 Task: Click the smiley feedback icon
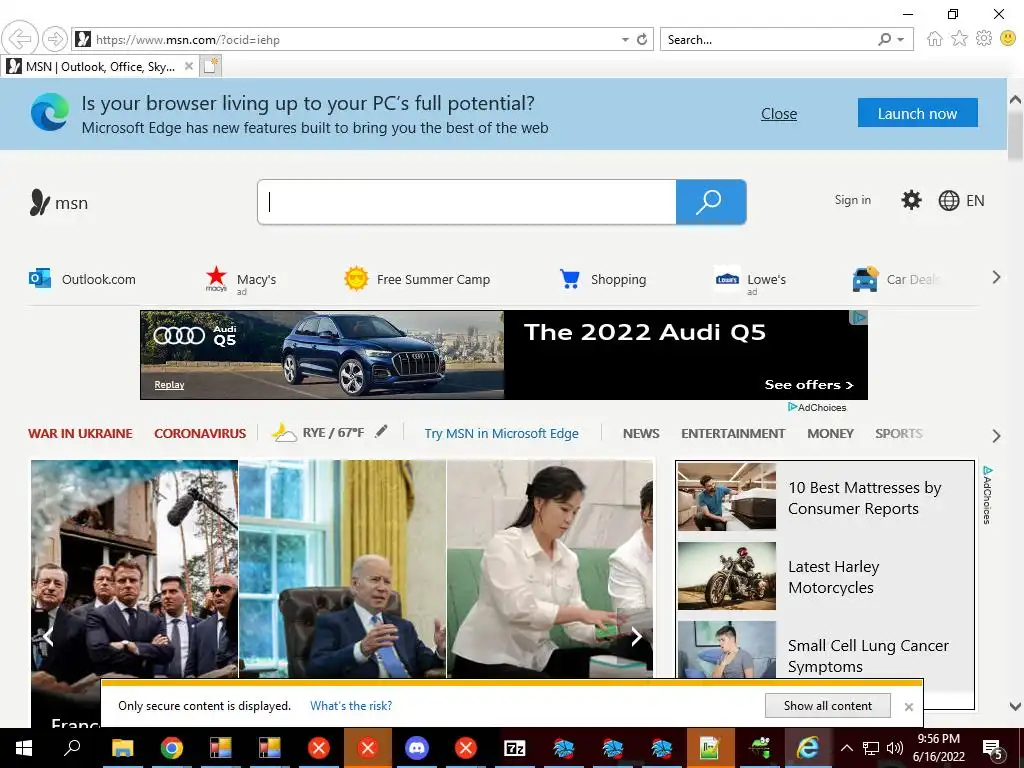coord(1008,39)
